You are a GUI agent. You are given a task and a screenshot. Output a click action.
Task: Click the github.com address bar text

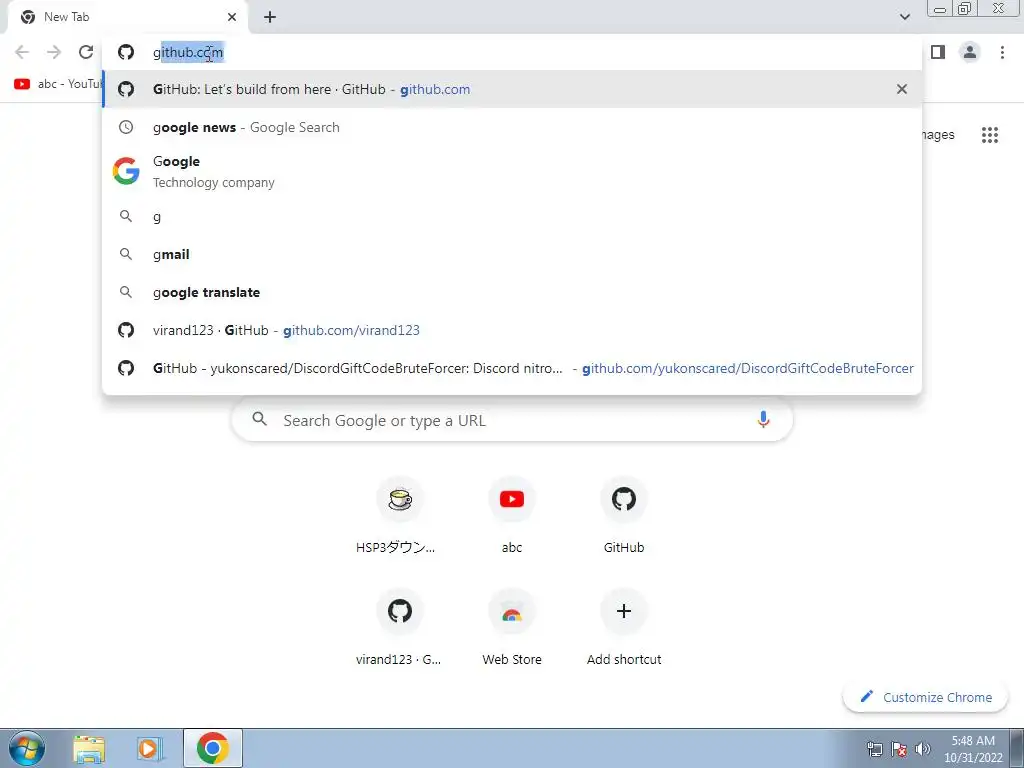point(188,52)
